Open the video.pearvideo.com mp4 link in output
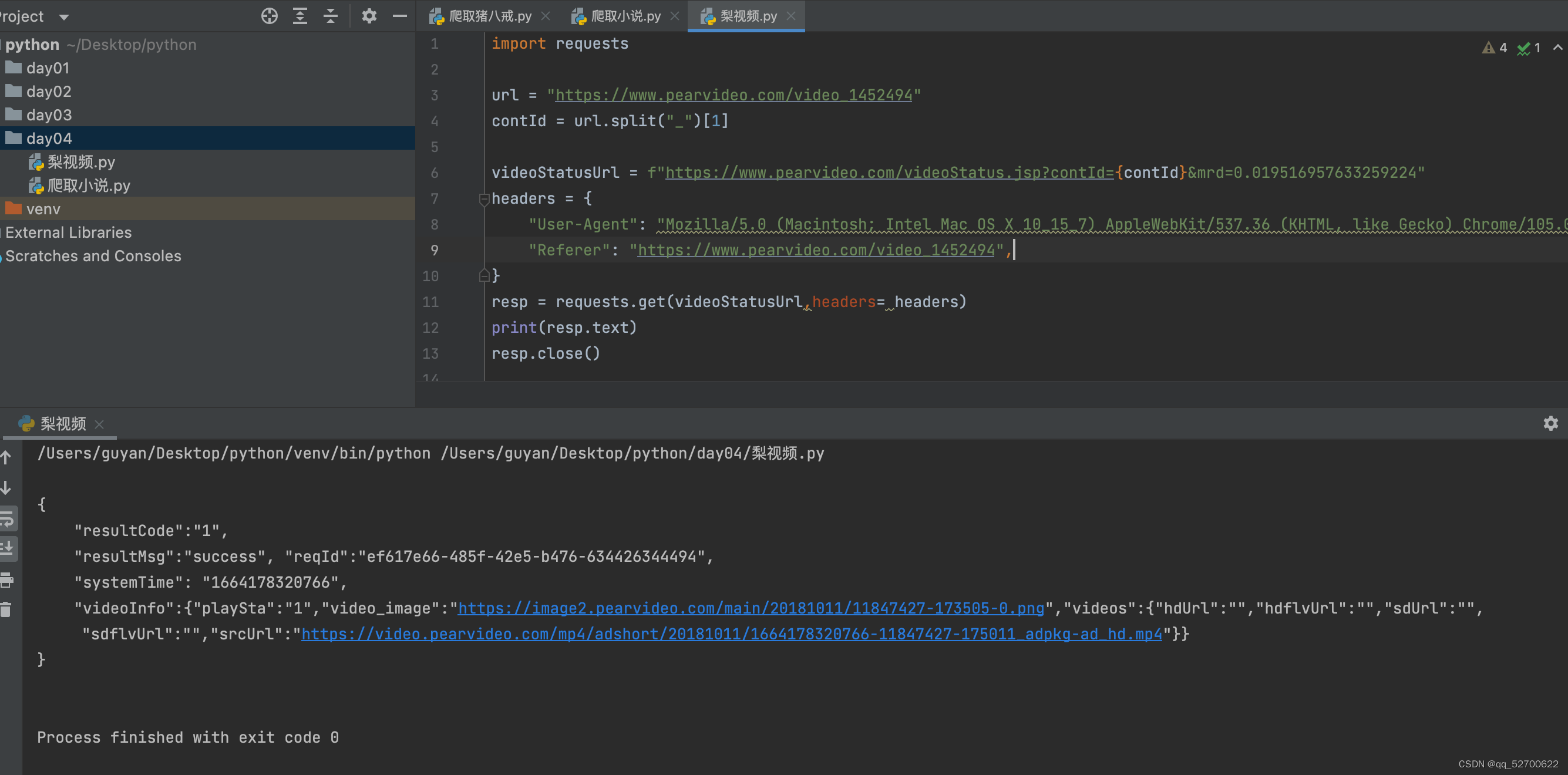This screenshot has height=775, width=1568. click(732, 634)
